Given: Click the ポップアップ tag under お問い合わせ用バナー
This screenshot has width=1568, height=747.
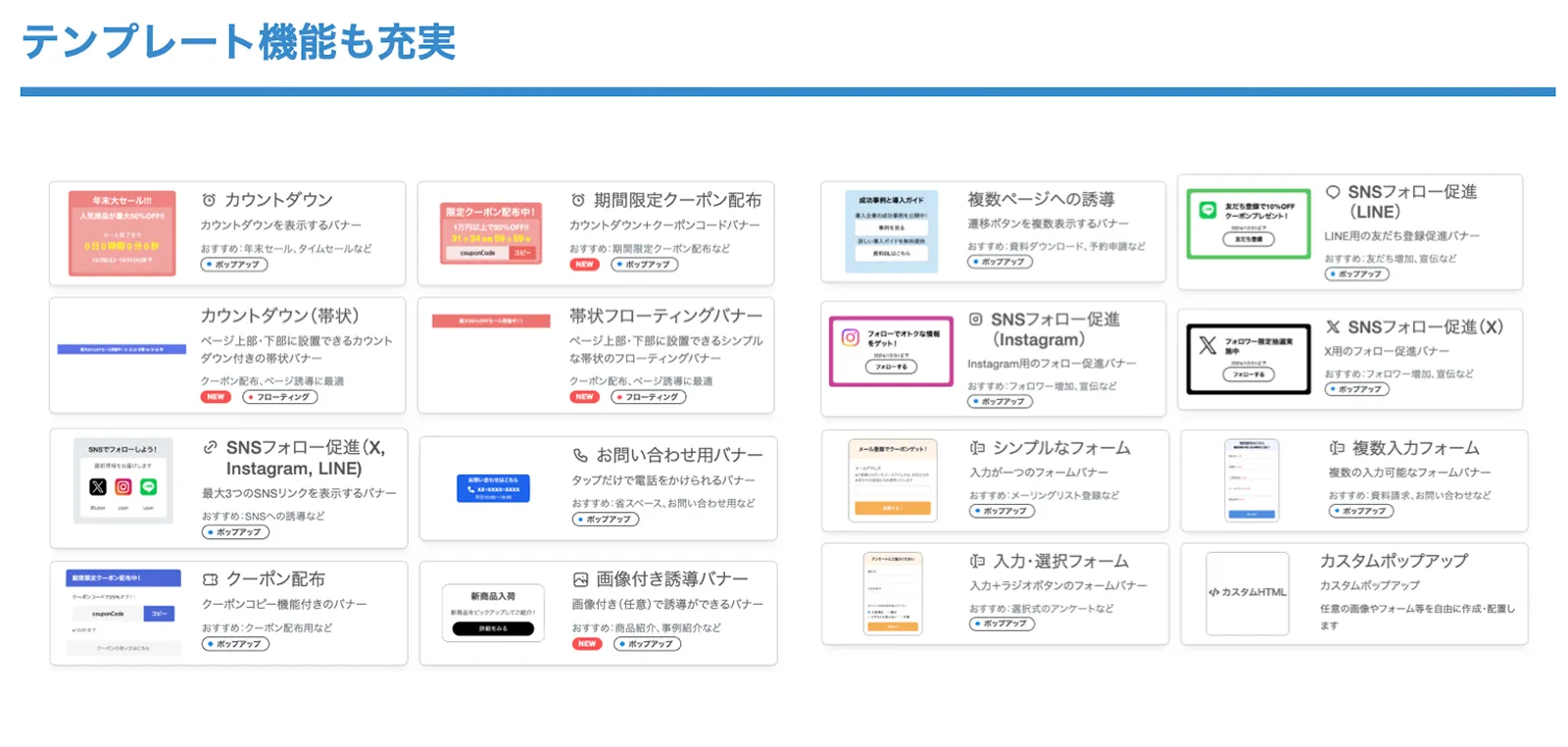Looking at the screenshot, I should tap(606, 520).
